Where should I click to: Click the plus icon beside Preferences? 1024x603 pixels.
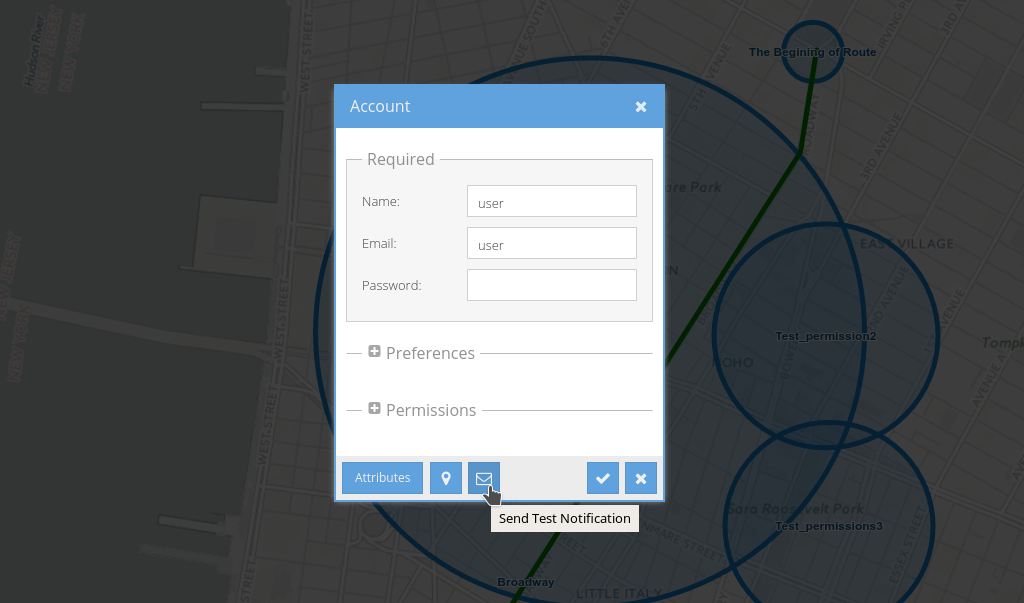(x=374, y=352)
